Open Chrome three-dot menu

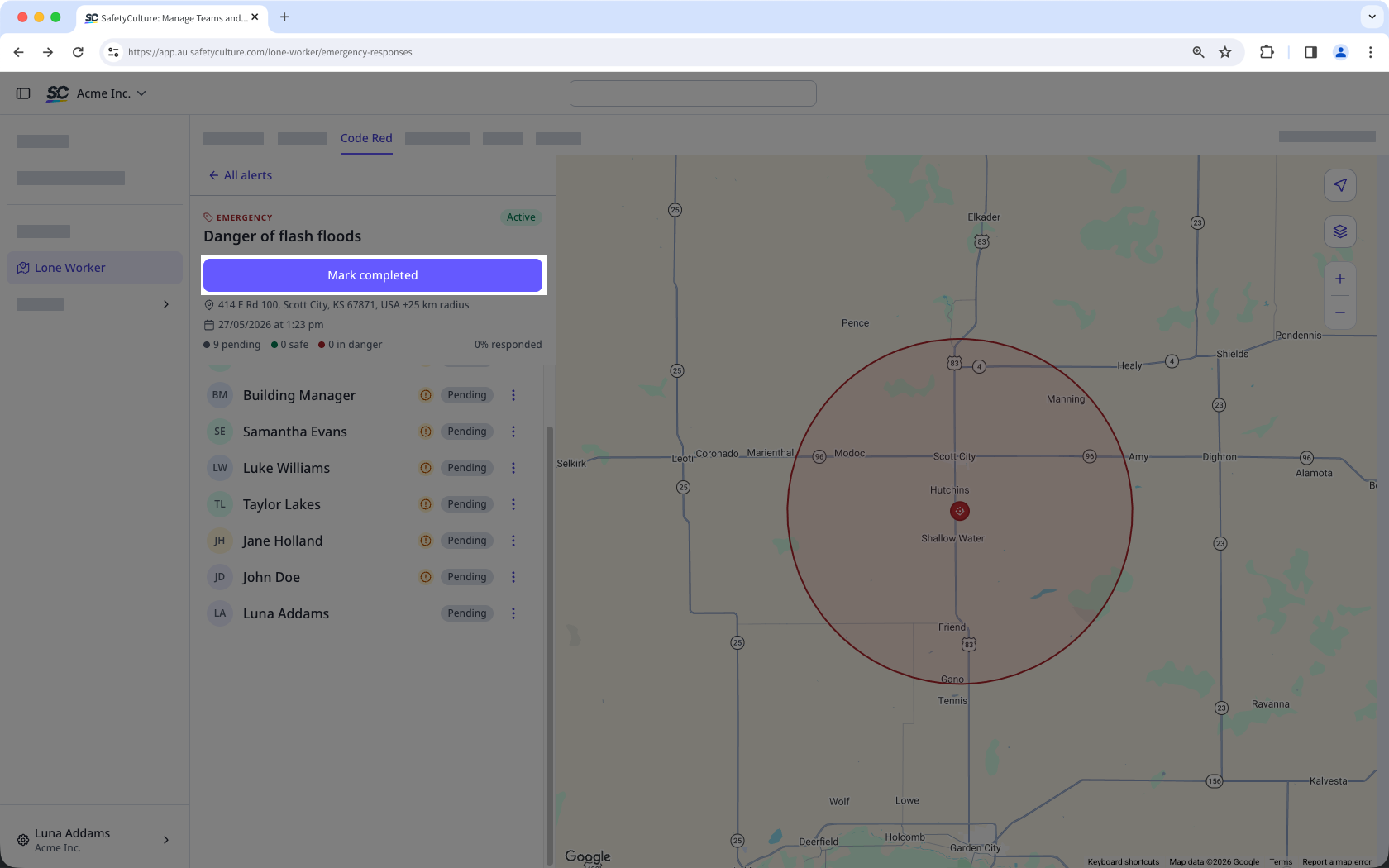(x=1371, y=52)
